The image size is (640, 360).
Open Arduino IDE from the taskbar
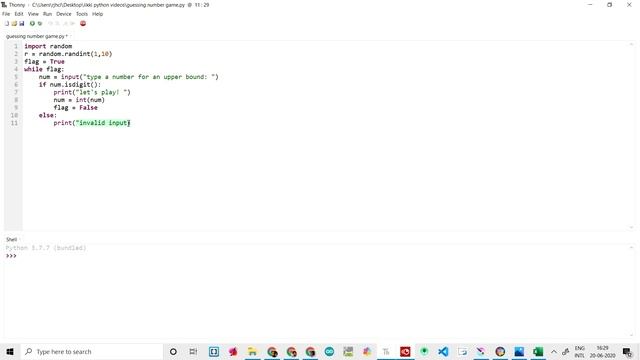[329, 351]
